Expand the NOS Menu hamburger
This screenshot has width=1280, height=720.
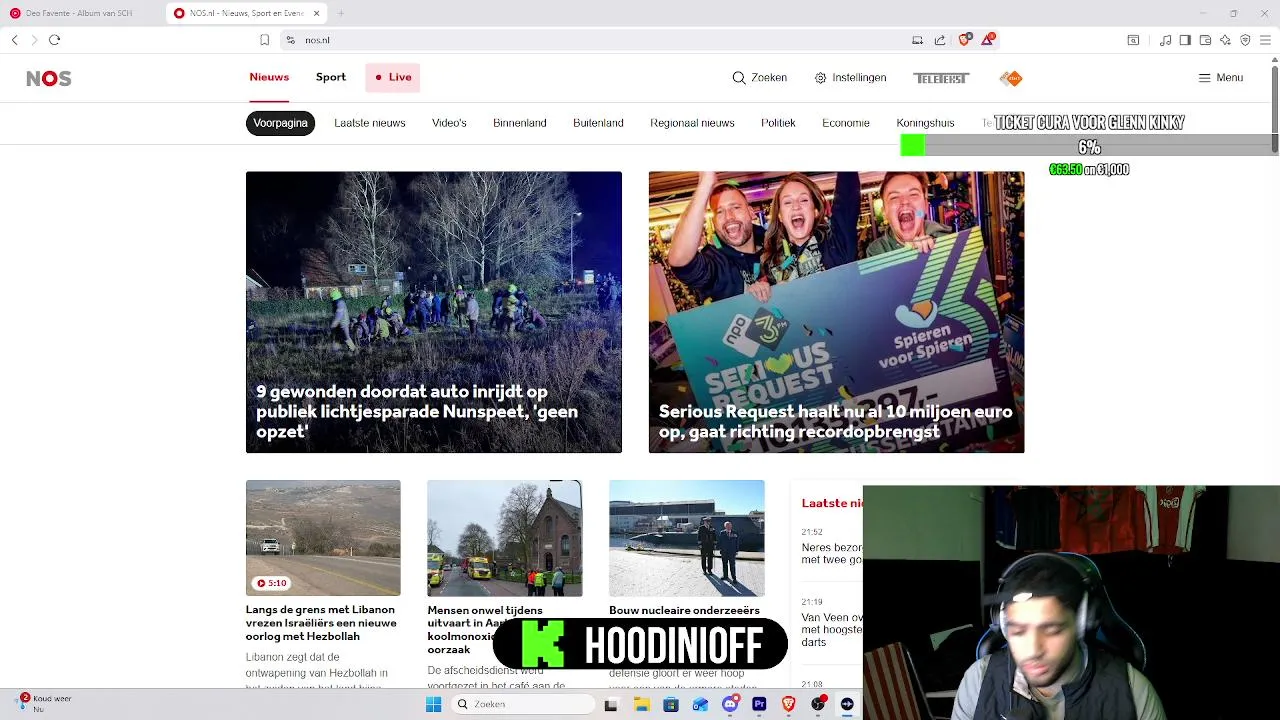coord(1220,78)
